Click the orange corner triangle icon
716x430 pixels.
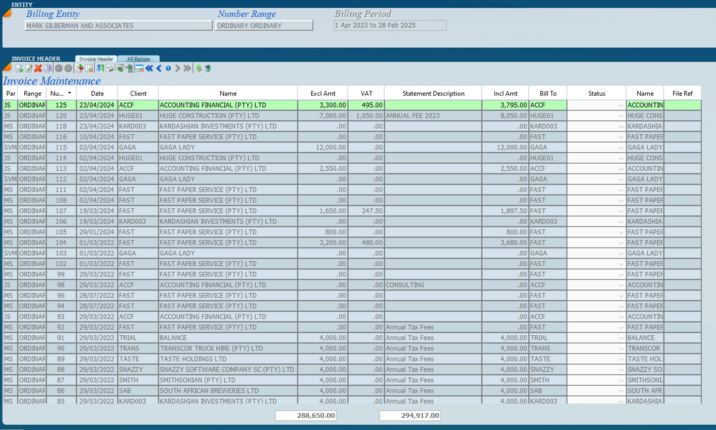(x=5, y=66)
